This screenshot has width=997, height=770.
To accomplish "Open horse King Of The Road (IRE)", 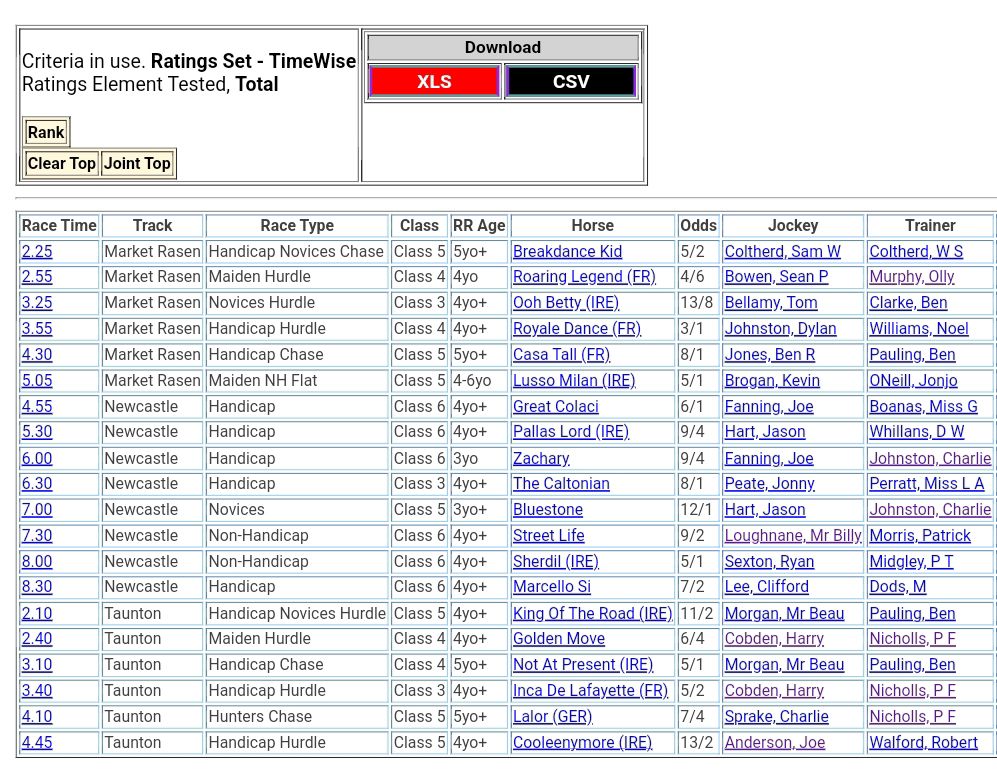I will pos(592,614).
